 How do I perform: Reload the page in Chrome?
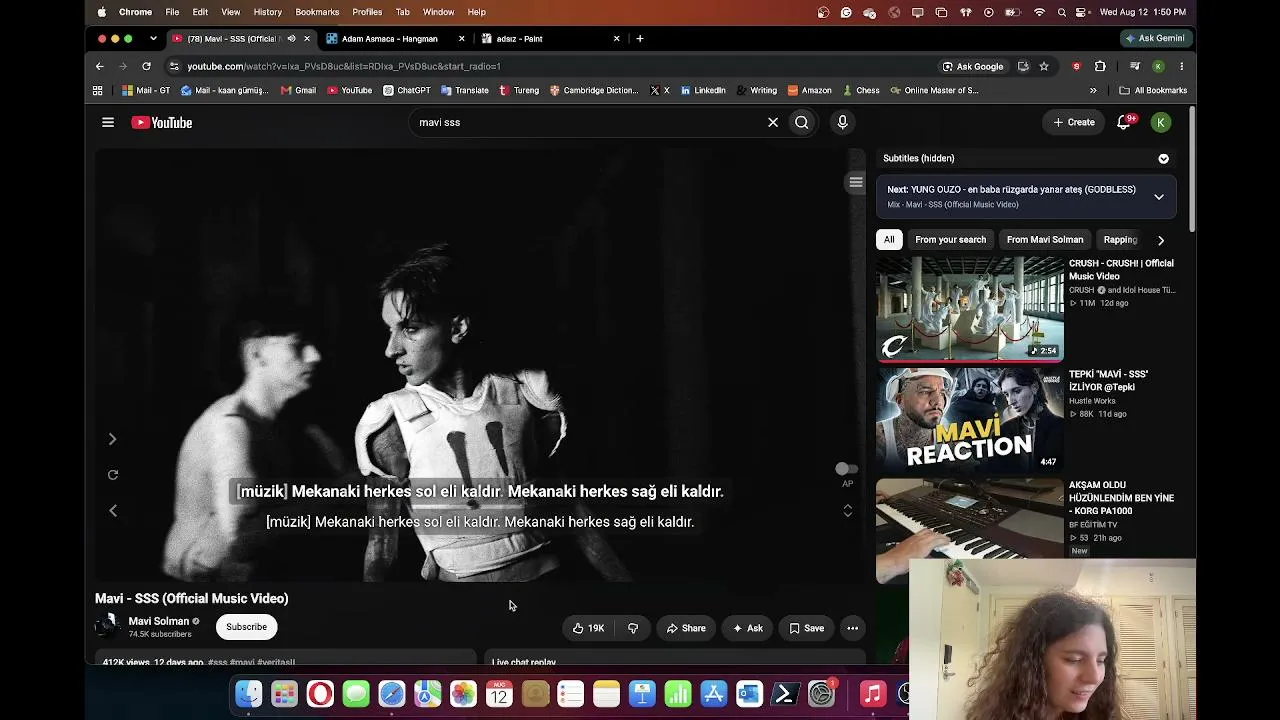146,66
